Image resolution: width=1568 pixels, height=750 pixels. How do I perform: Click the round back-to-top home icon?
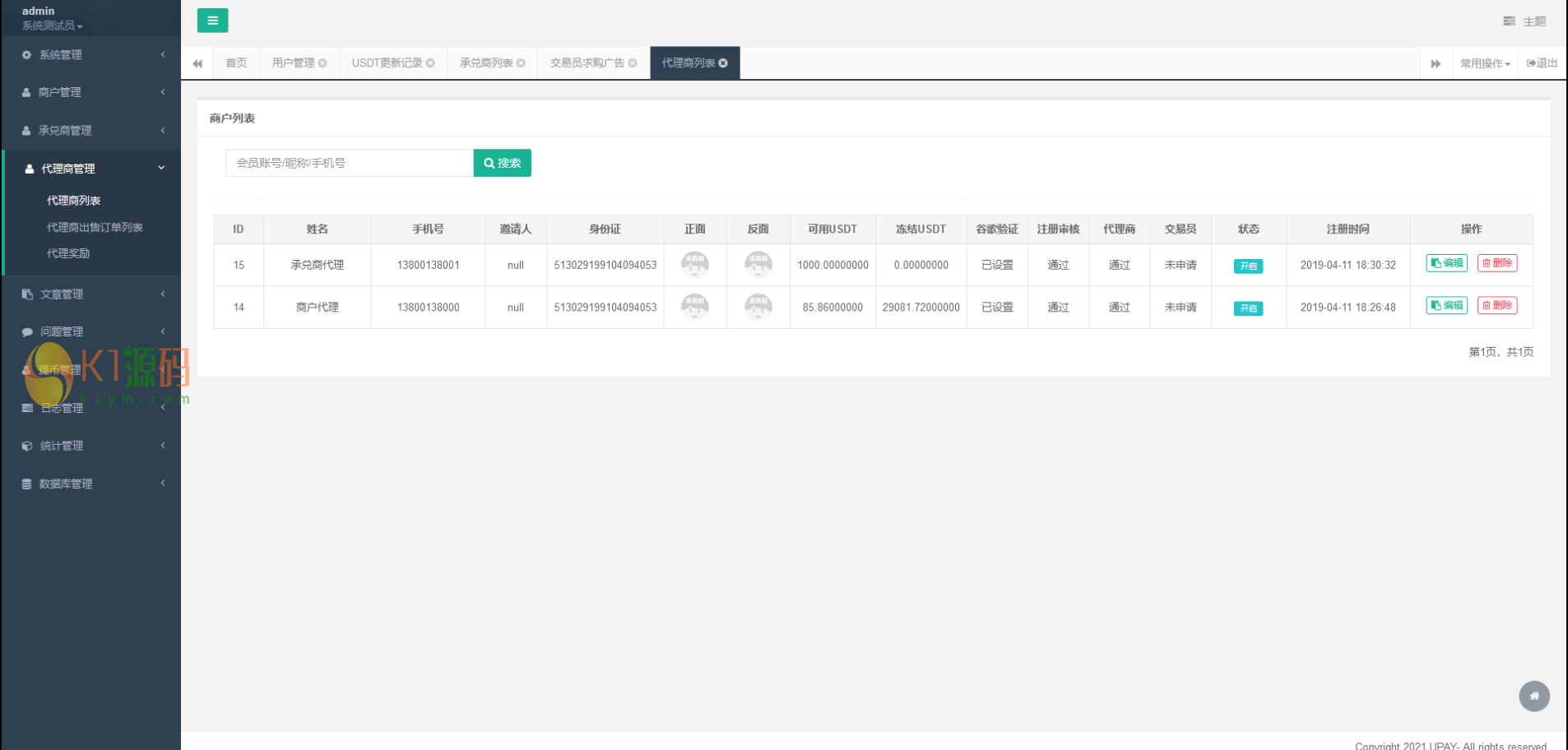1534,696
